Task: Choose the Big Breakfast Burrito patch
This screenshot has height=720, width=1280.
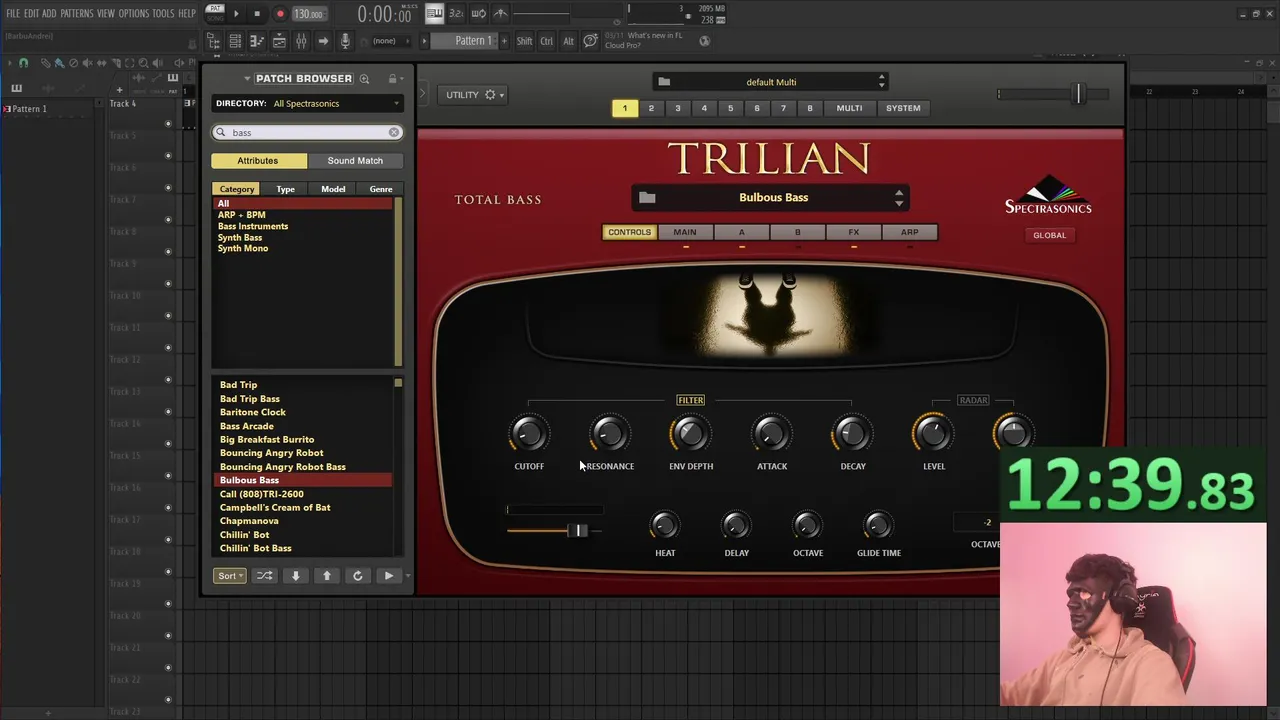Action: [267, 439]
